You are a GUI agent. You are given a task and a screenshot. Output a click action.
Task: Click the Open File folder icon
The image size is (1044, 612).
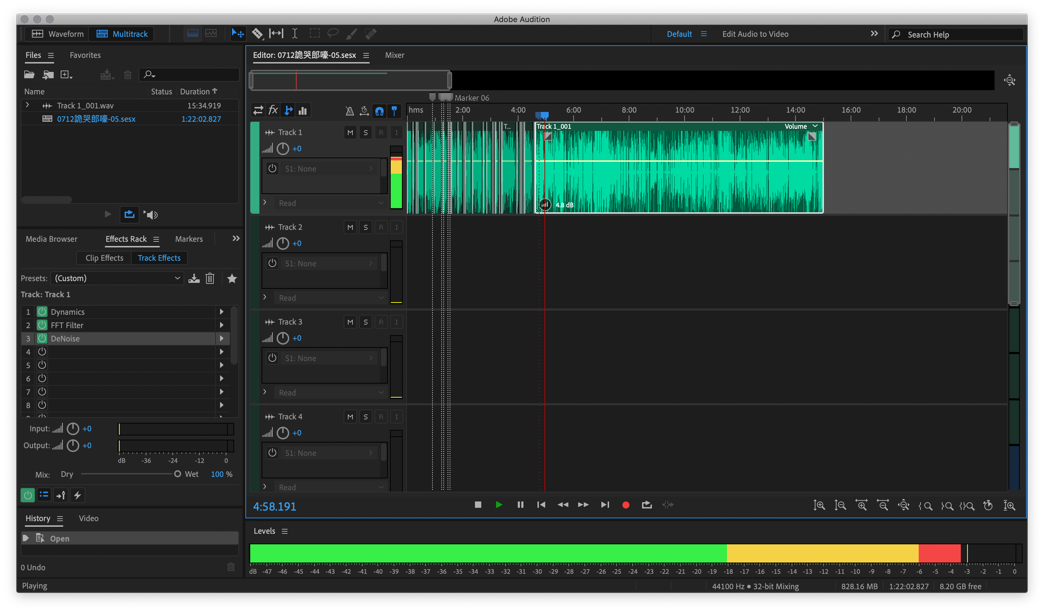29,75
